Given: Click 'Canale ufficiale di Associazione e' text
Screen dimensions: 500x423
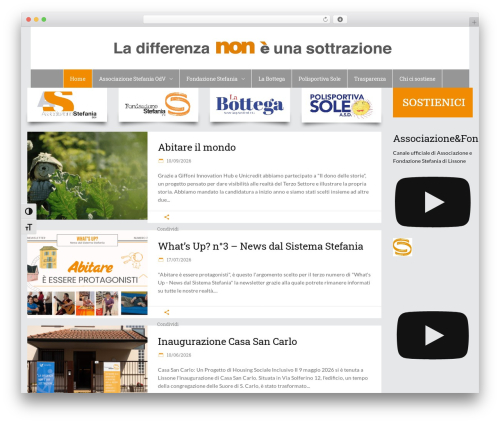Looking at the screenshot, I should (x=432, y=153).
